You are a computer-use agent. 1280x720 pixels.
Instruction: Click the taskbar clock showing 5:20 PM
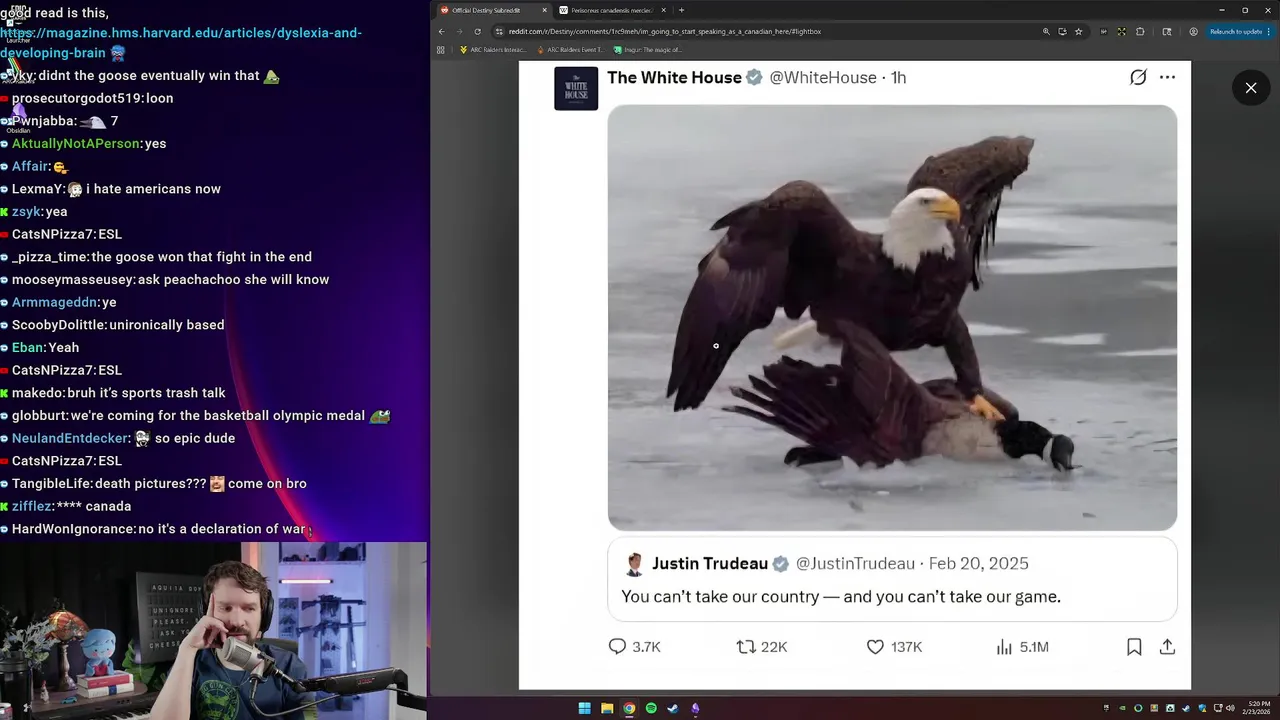pyautogui.click(x=1258, y=708)
